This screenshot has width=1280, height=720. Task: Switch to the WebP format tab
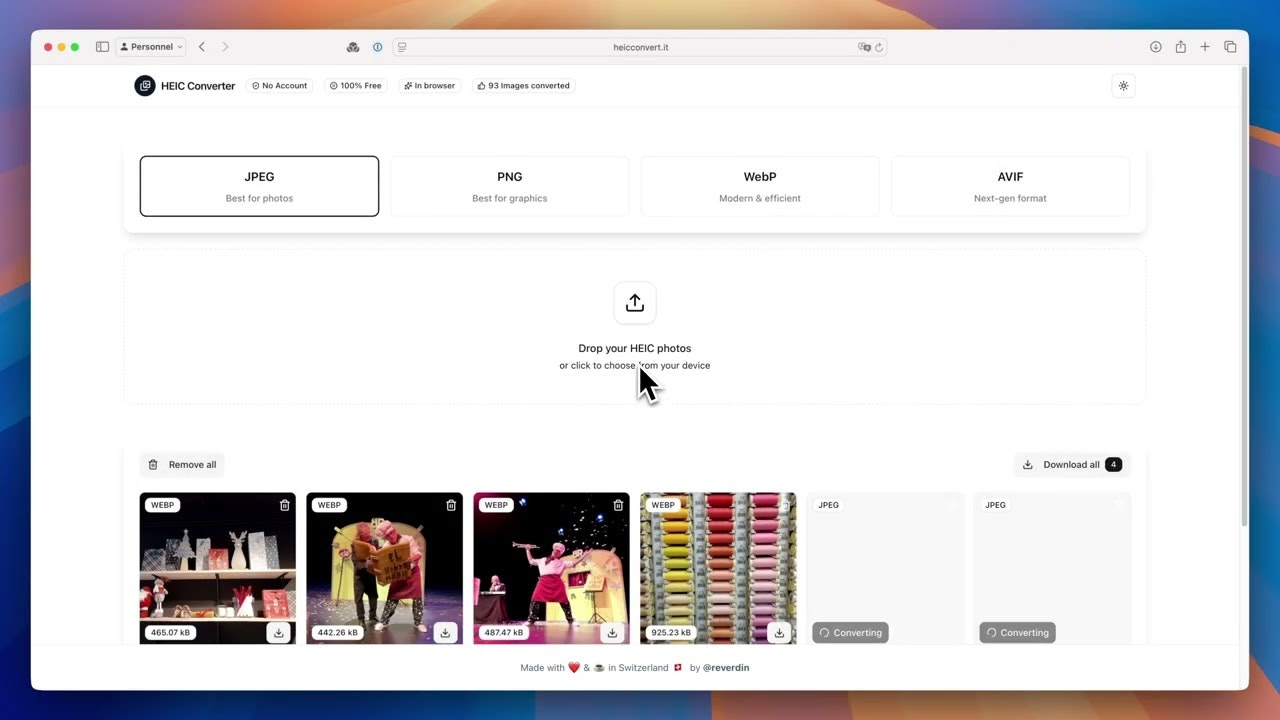759,186
